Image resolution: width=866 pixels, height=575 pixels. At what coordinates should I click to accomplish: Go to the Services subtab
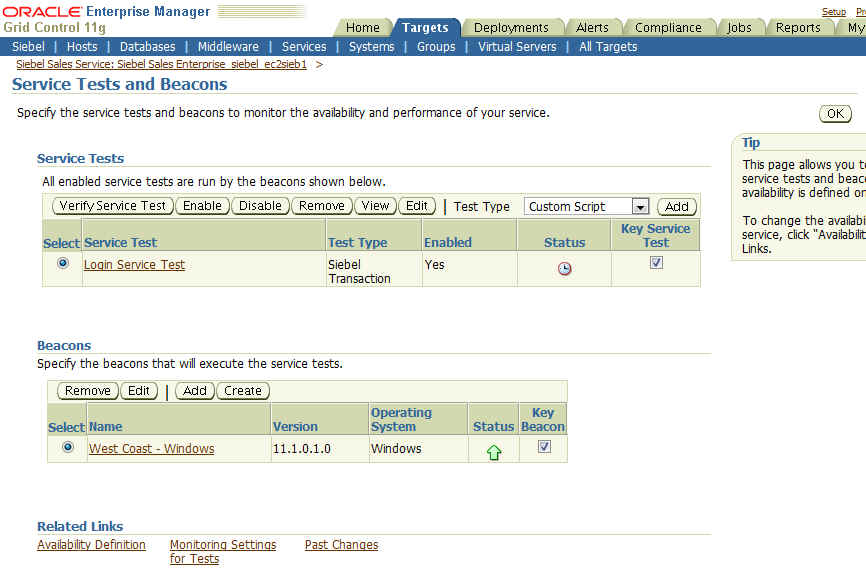(304, 47)
